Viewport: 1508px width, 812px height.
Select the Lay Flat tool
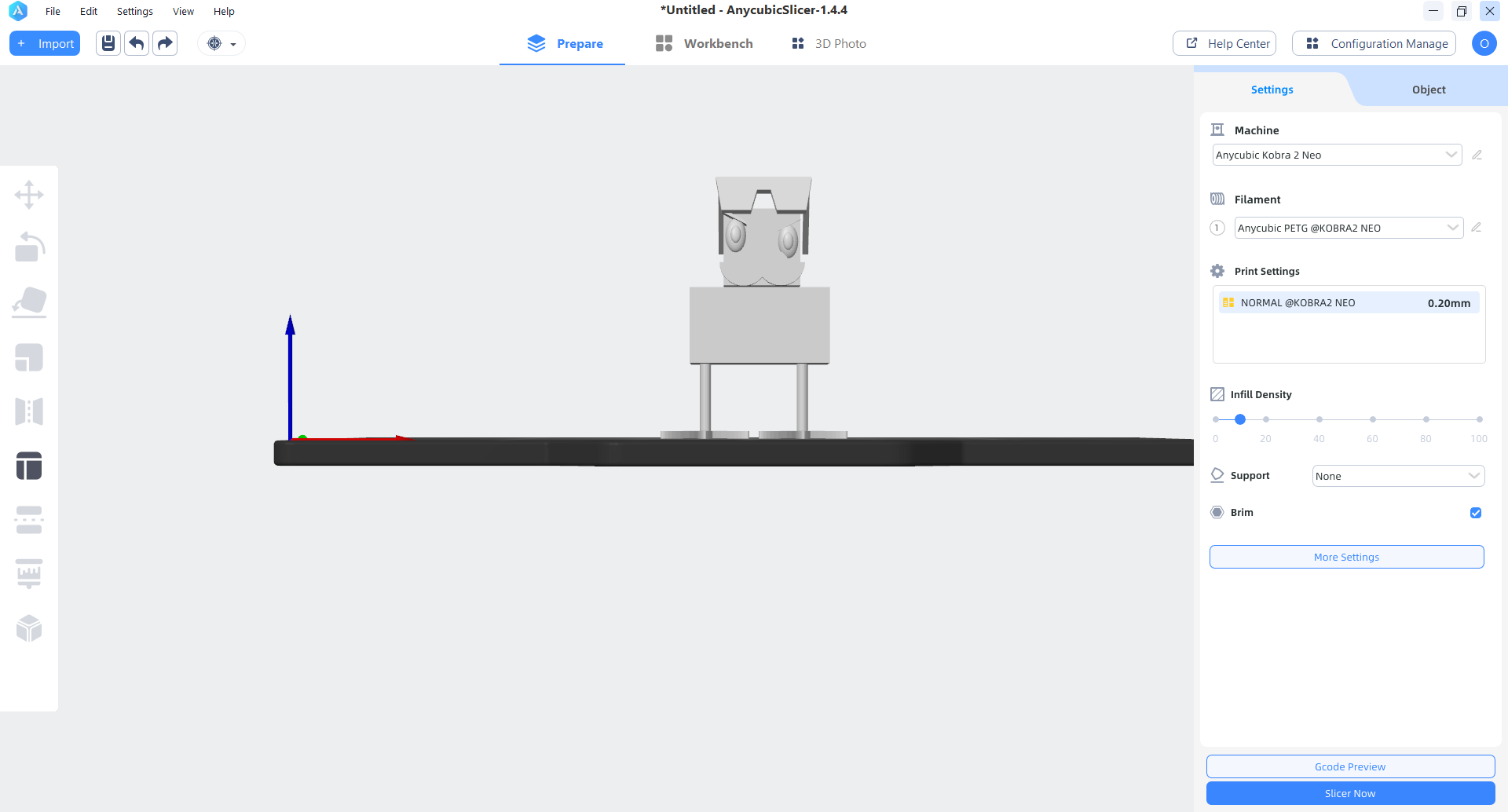pos(29,302)
